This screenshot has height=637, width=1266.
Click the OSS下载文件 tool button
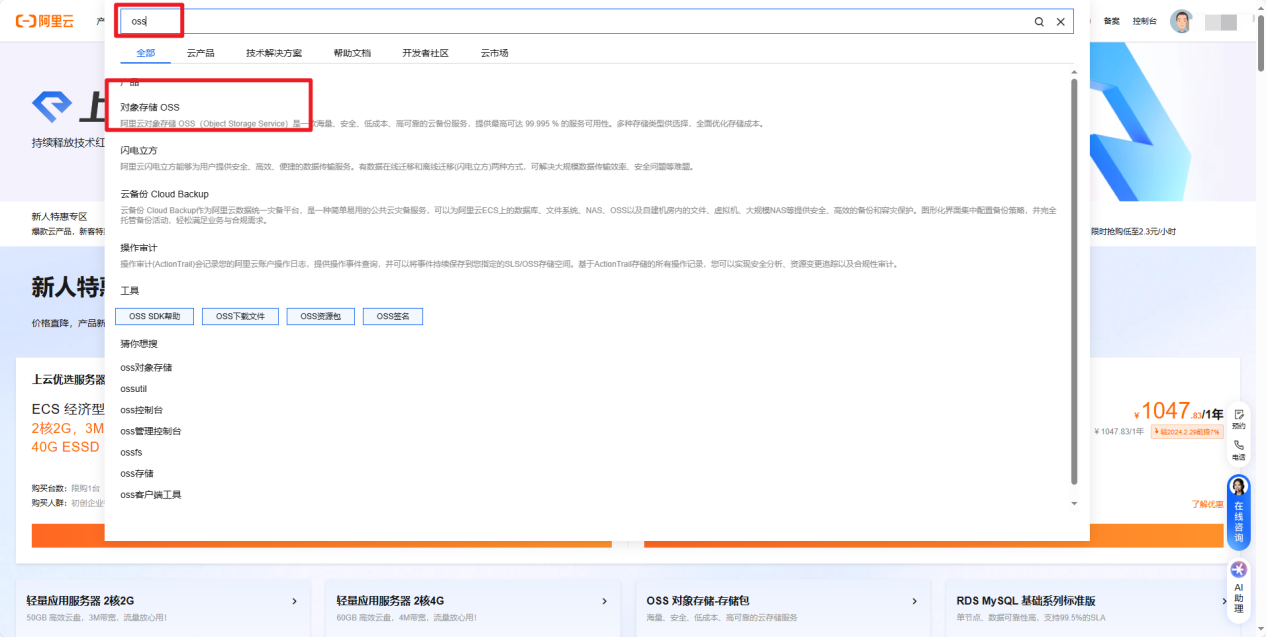(x=240, y=316)
